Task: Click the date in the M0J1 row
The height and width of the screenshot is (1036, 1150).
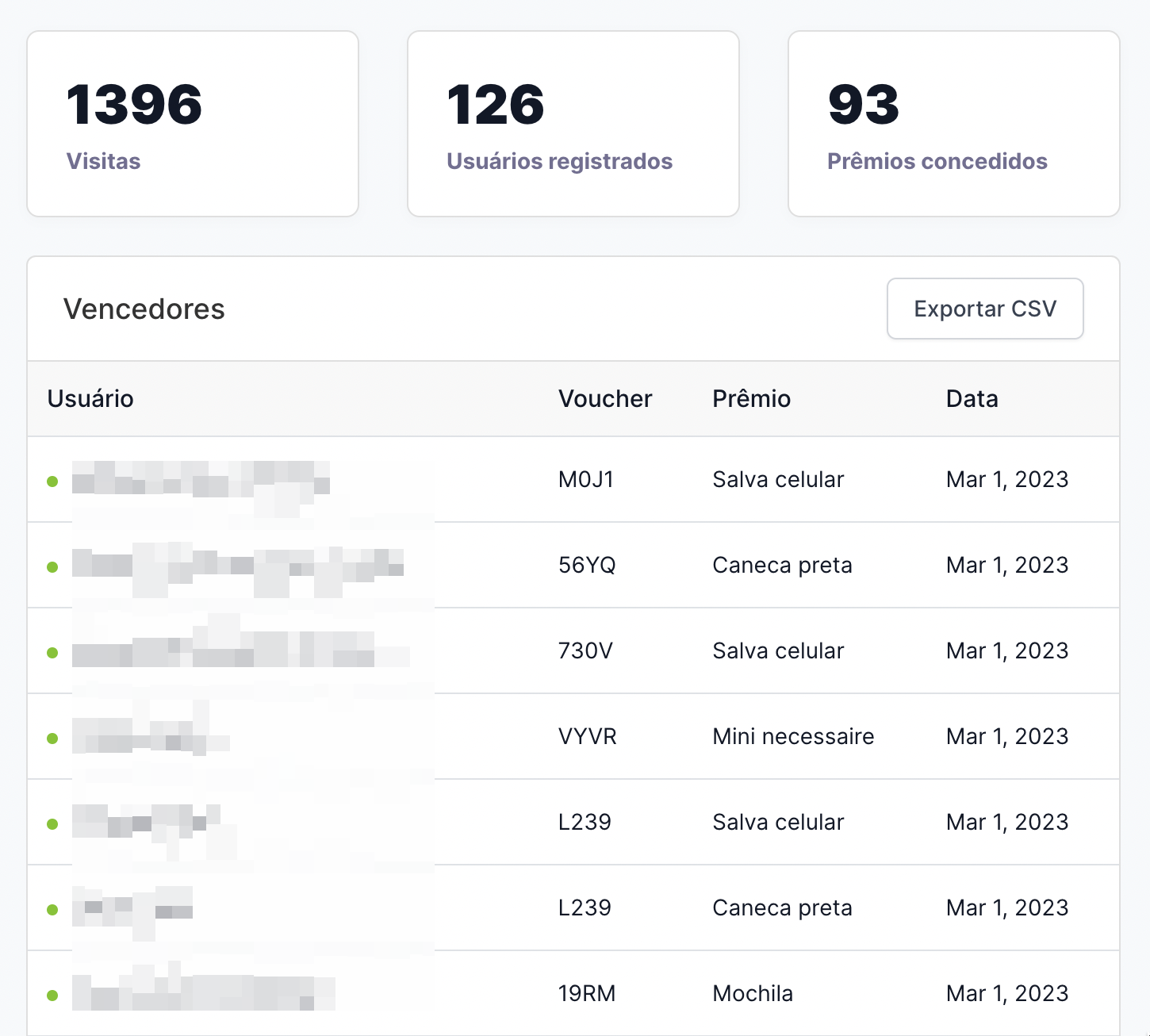Action: pos(1007,479)
